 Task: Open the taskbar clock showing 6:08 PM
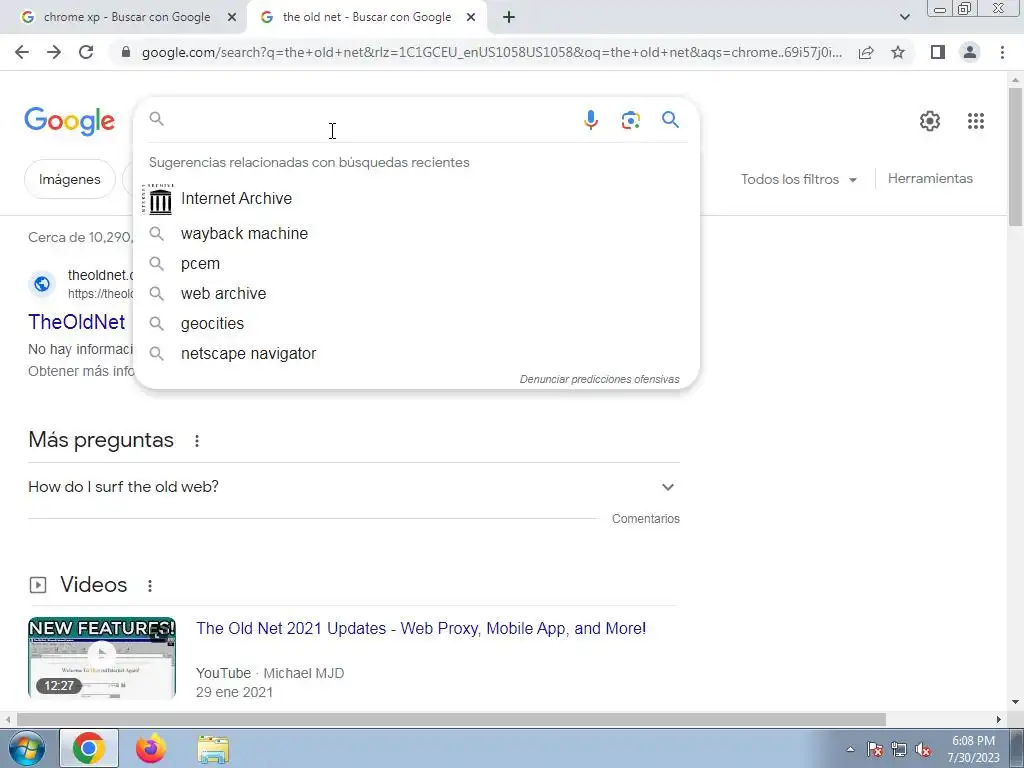[x=973, y=750]
